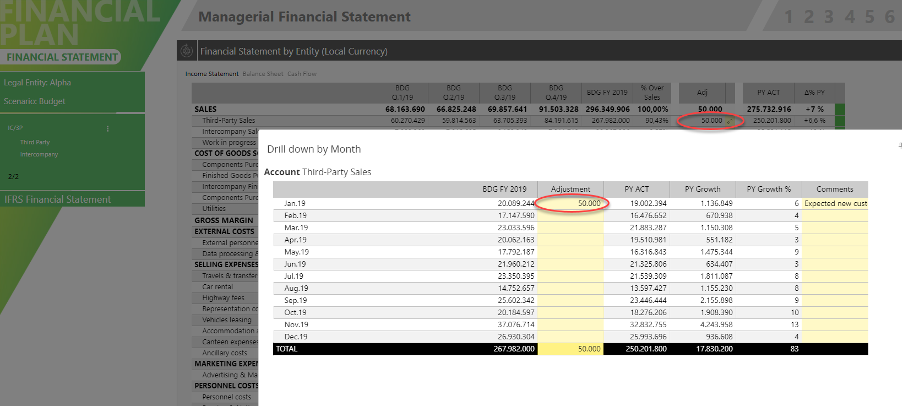Select the Income Statement tab
902x406 pixels.
[212, 74]
